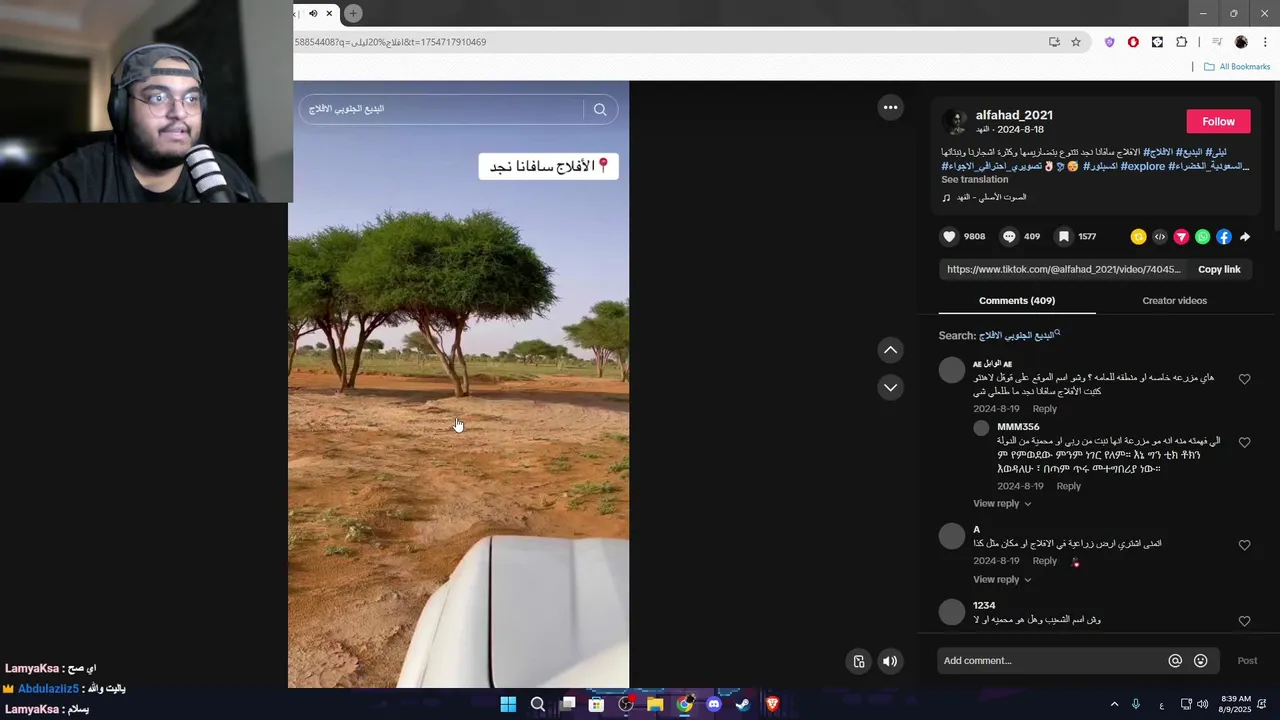The width and height of the screenshot is (1280, 720).
Task: Click the yellow repost share icon
Action: click(1138, 237)
